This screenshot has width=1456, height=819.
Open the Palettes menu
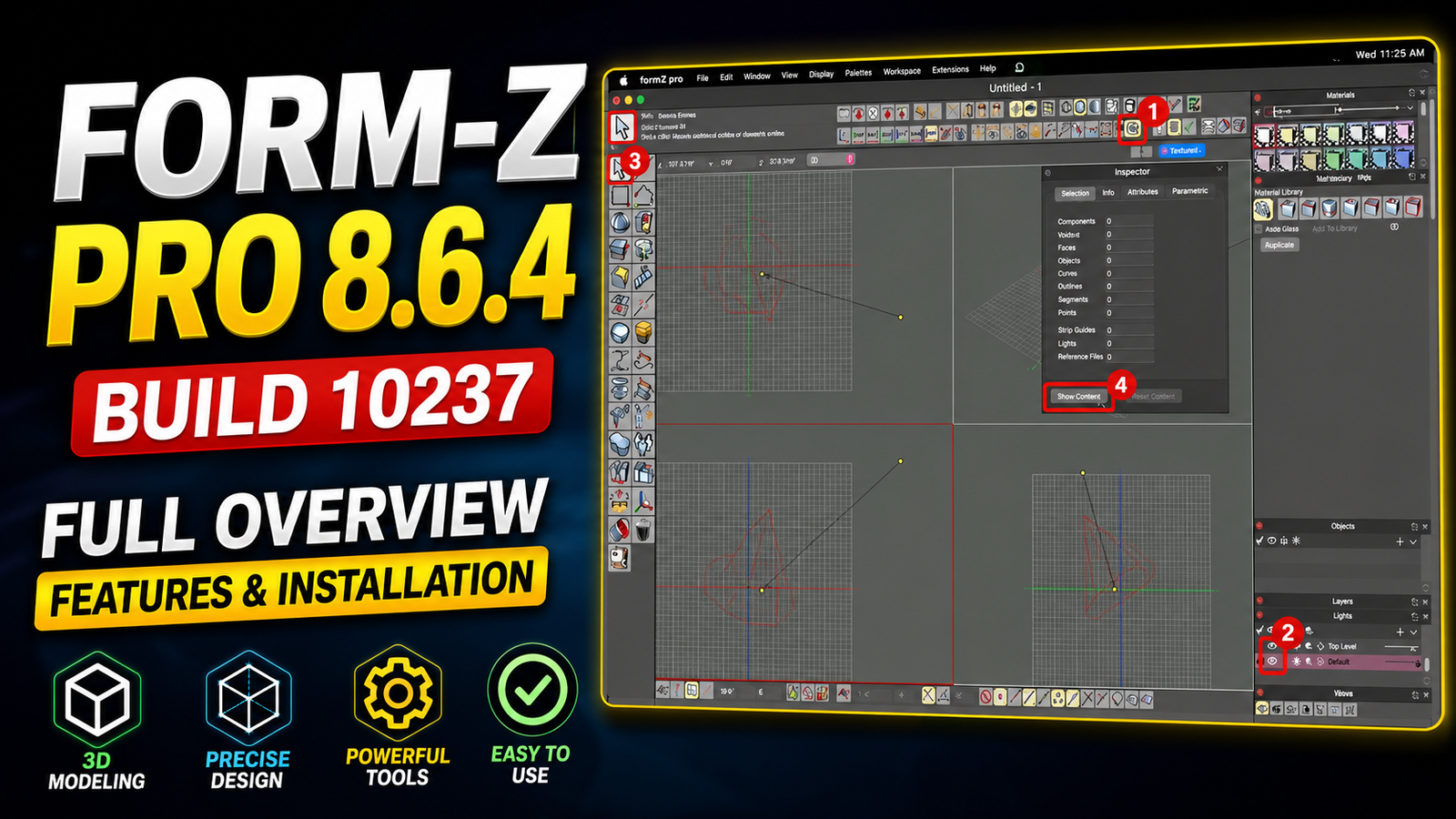click(x=858, y=73)
